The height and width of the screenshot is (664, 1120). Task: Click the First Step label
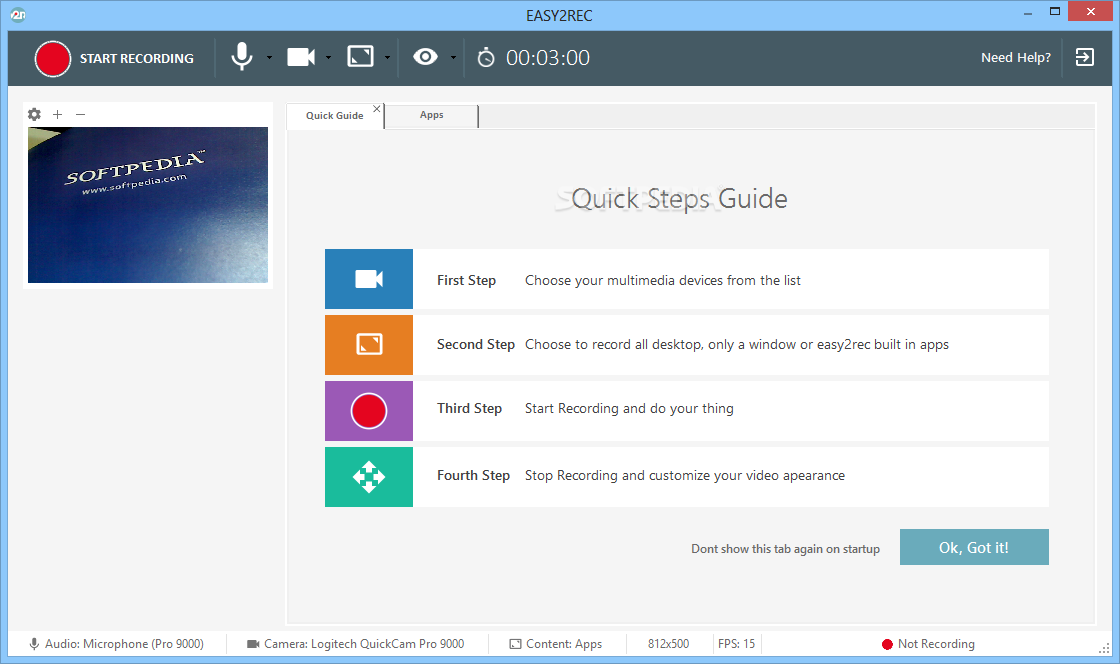coord(466,281)
